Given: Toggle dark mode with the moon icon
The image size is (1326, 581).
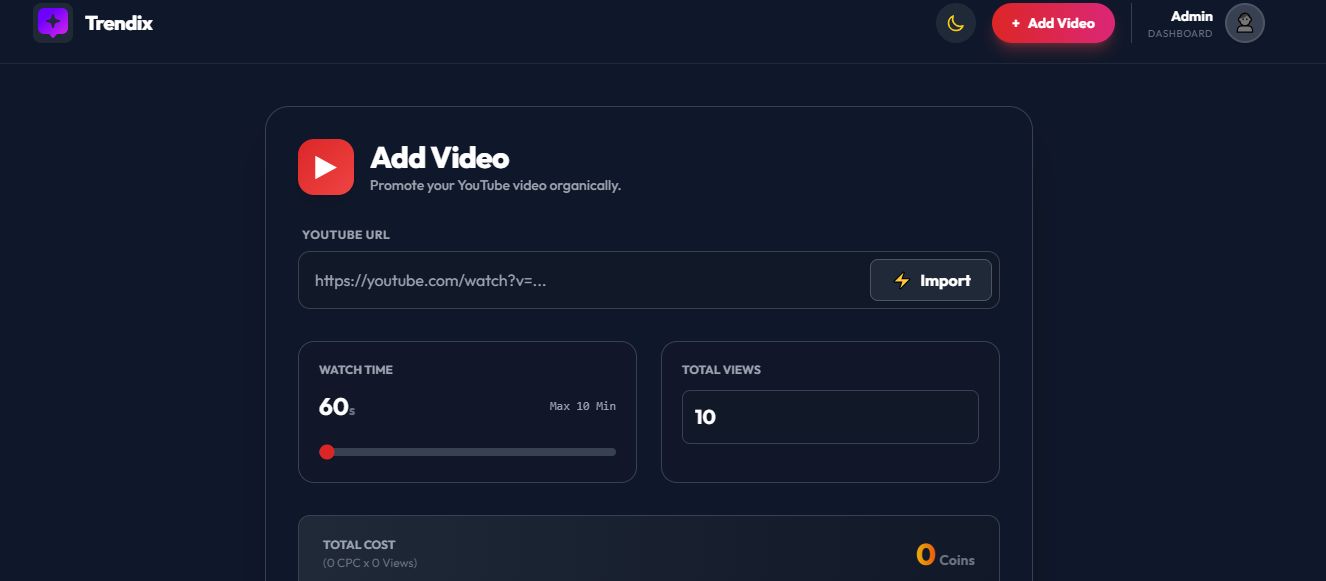Looking at the screenshot, I should (955, 23).
